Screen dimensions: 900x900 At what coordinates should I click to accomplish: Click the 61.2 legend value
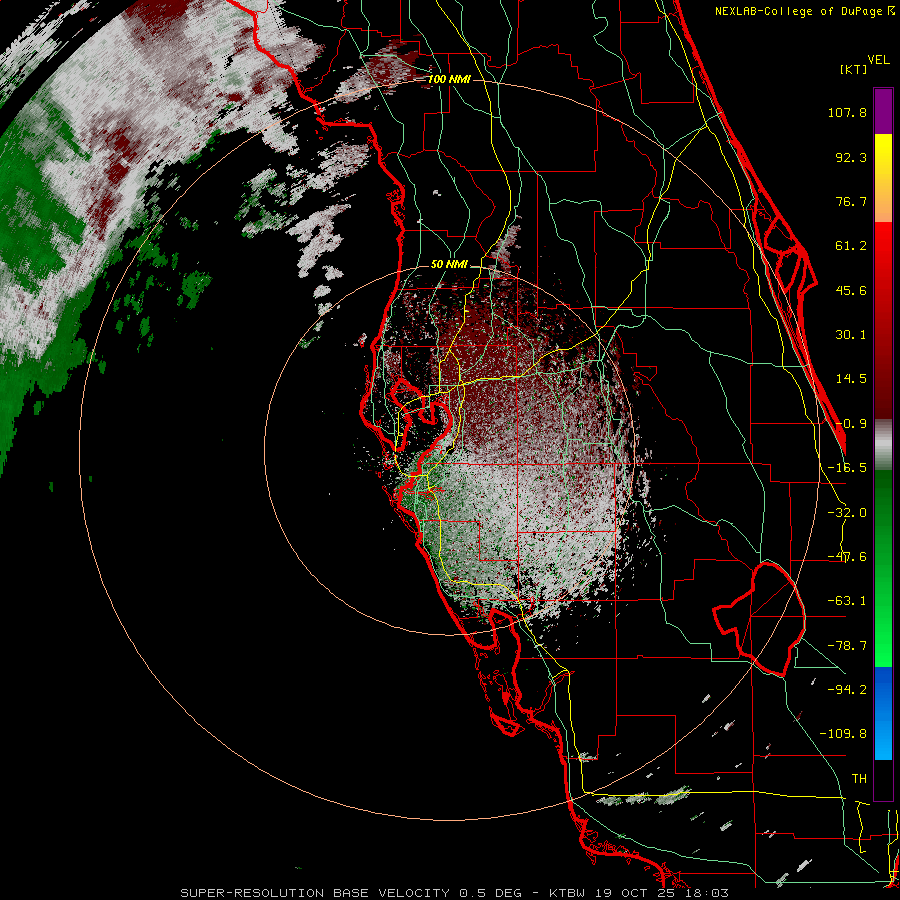click(x=851, y=246)
